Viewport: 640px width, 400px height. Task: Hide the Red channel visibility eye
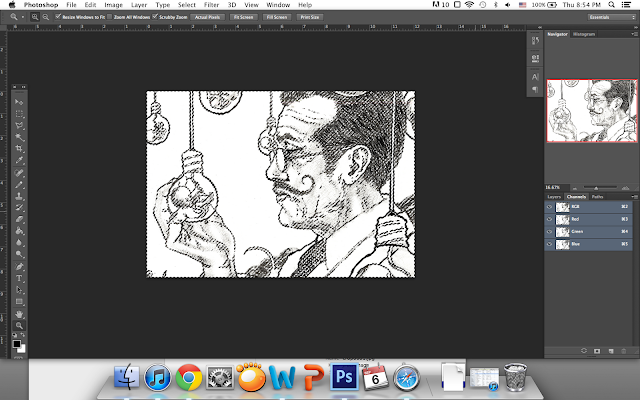point(549,219)
